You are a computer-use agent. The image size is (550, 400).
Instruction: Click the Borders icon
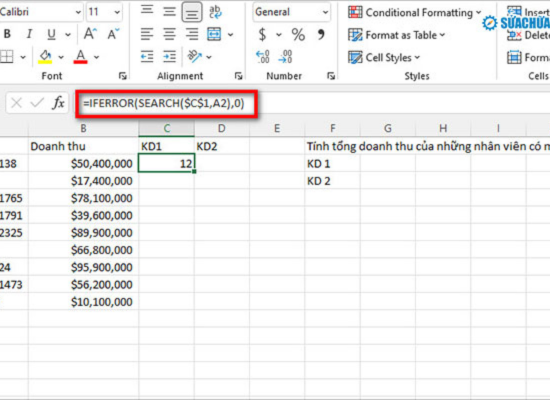pos(7,56)
